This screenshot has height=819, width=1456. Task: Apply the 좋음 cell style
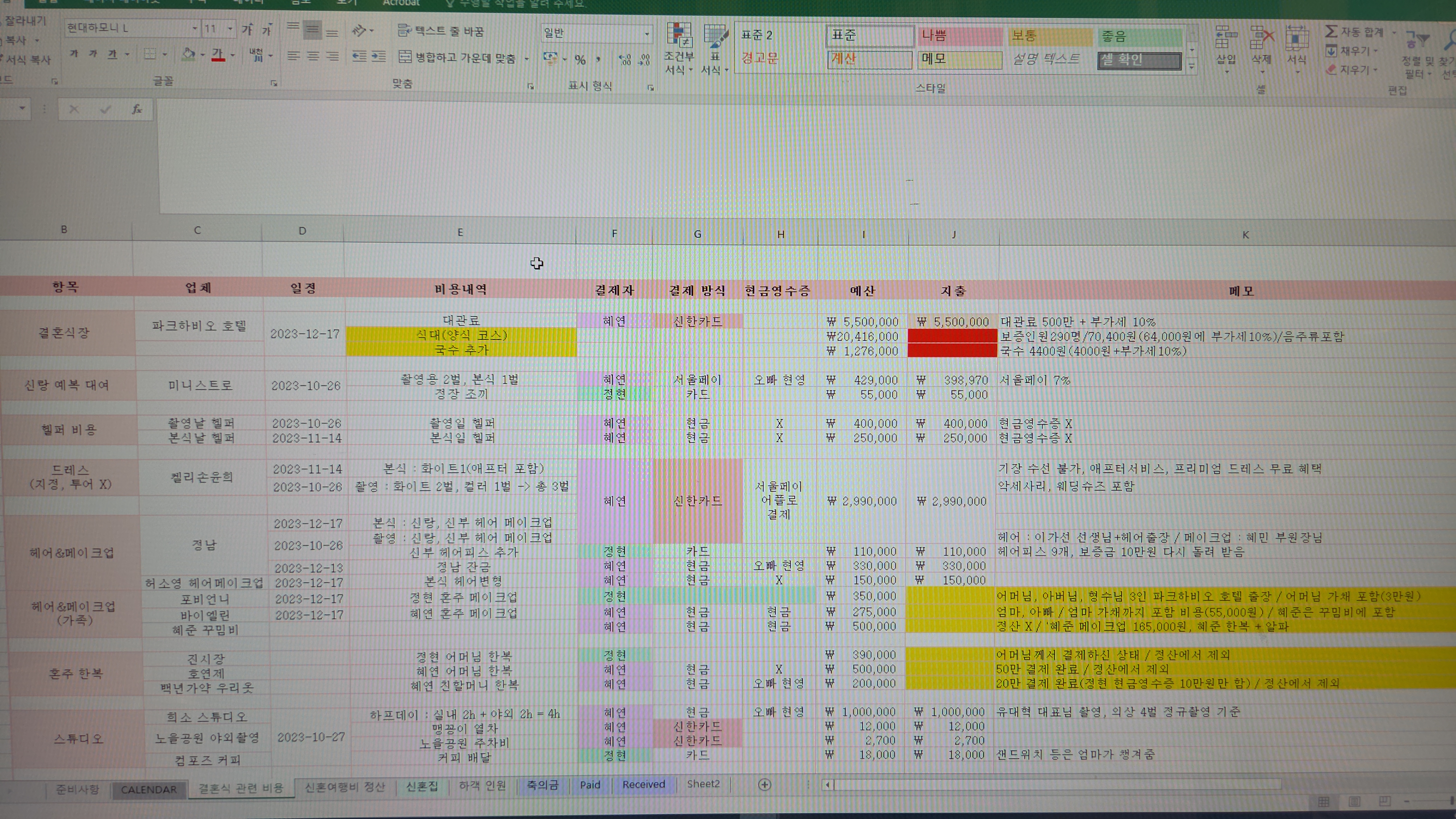point(1140,37)
